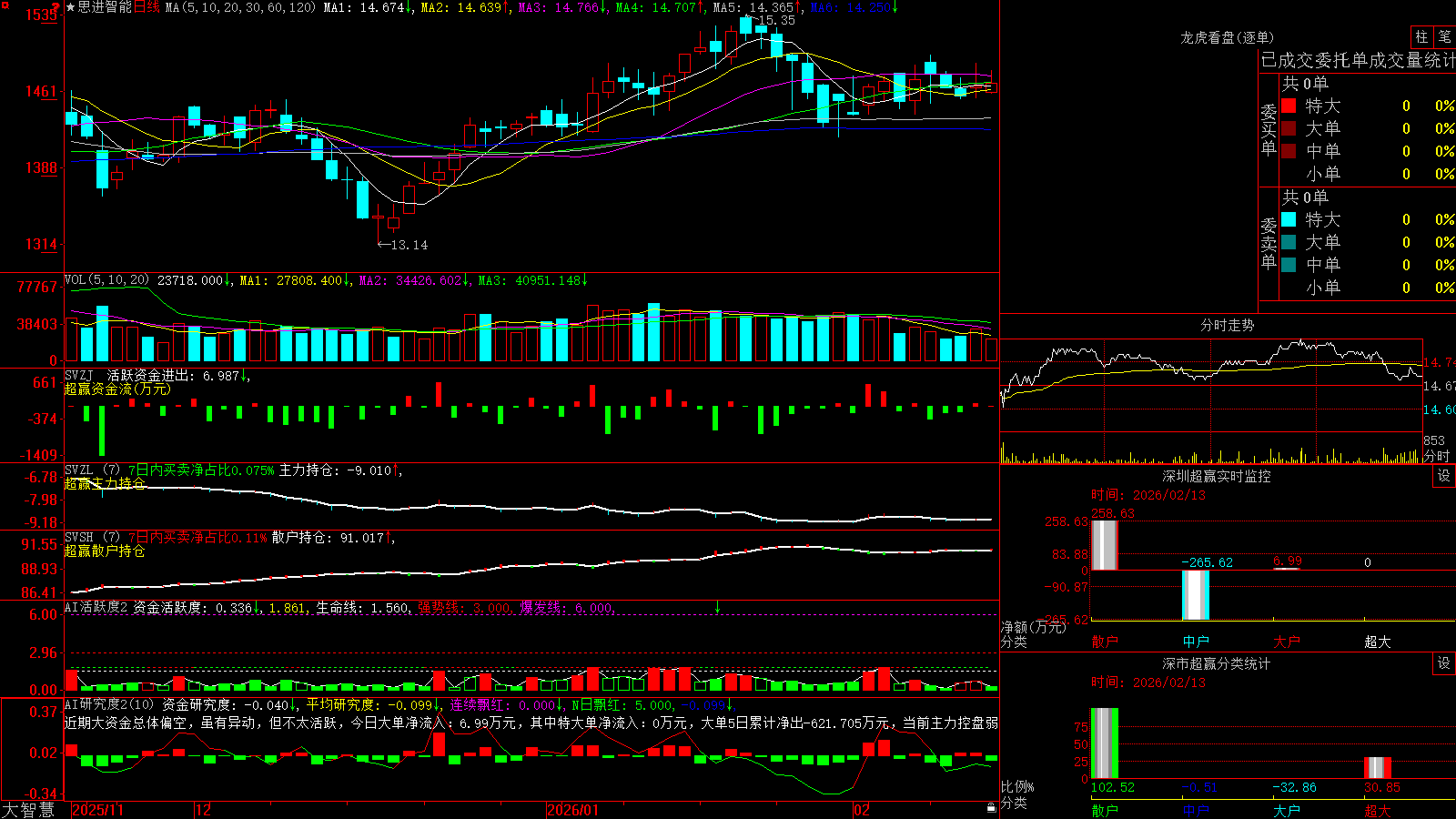The image size is (1456, 819).
Task: Click the red 特大 buy-order color swatch
Action: pyautogui.click(x=1289, y=106)
